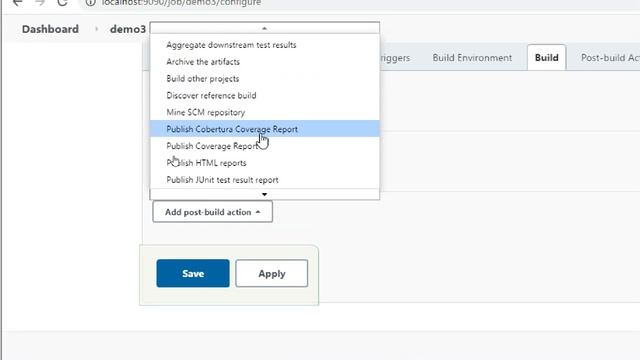Apply the configuration changes
The width and height of the screenshot is (640, 360).
[271, 273]
